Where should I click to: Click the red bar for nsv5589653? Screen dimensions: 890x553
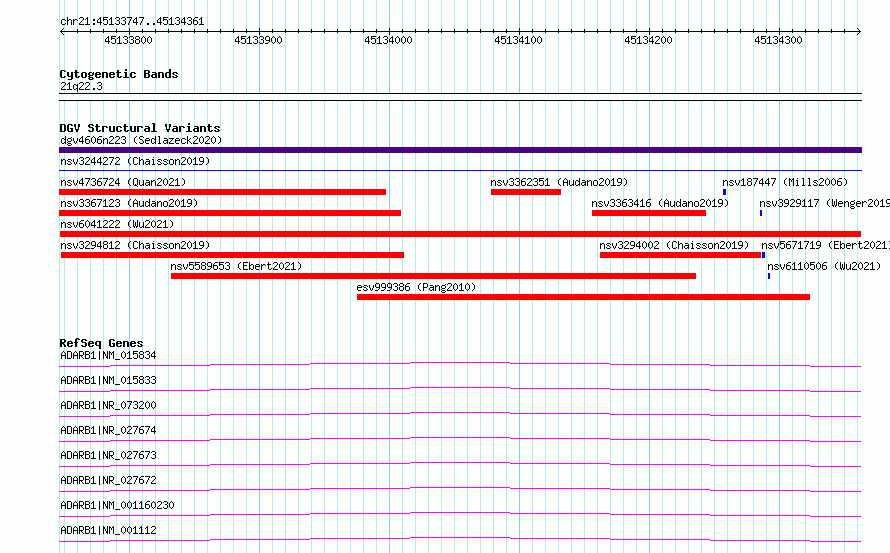pos(433,276)
